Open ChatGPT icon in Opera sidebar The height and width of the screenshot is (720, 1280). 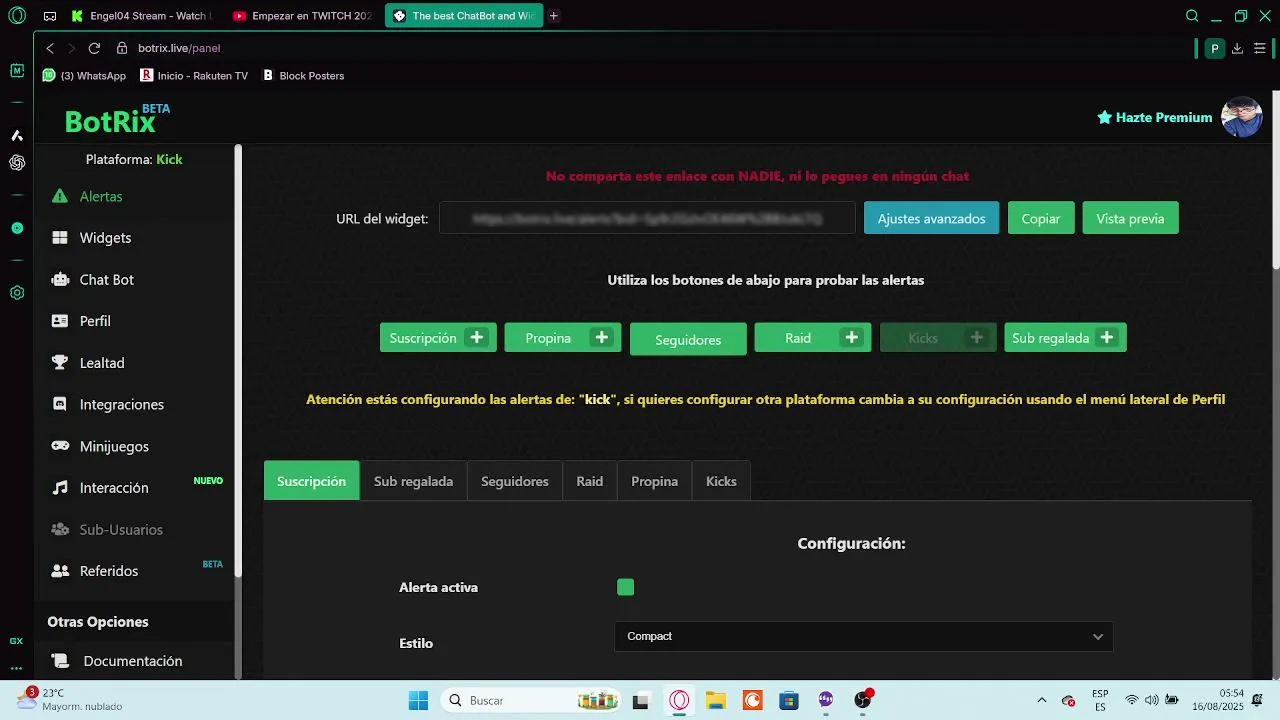click(17, 162)
